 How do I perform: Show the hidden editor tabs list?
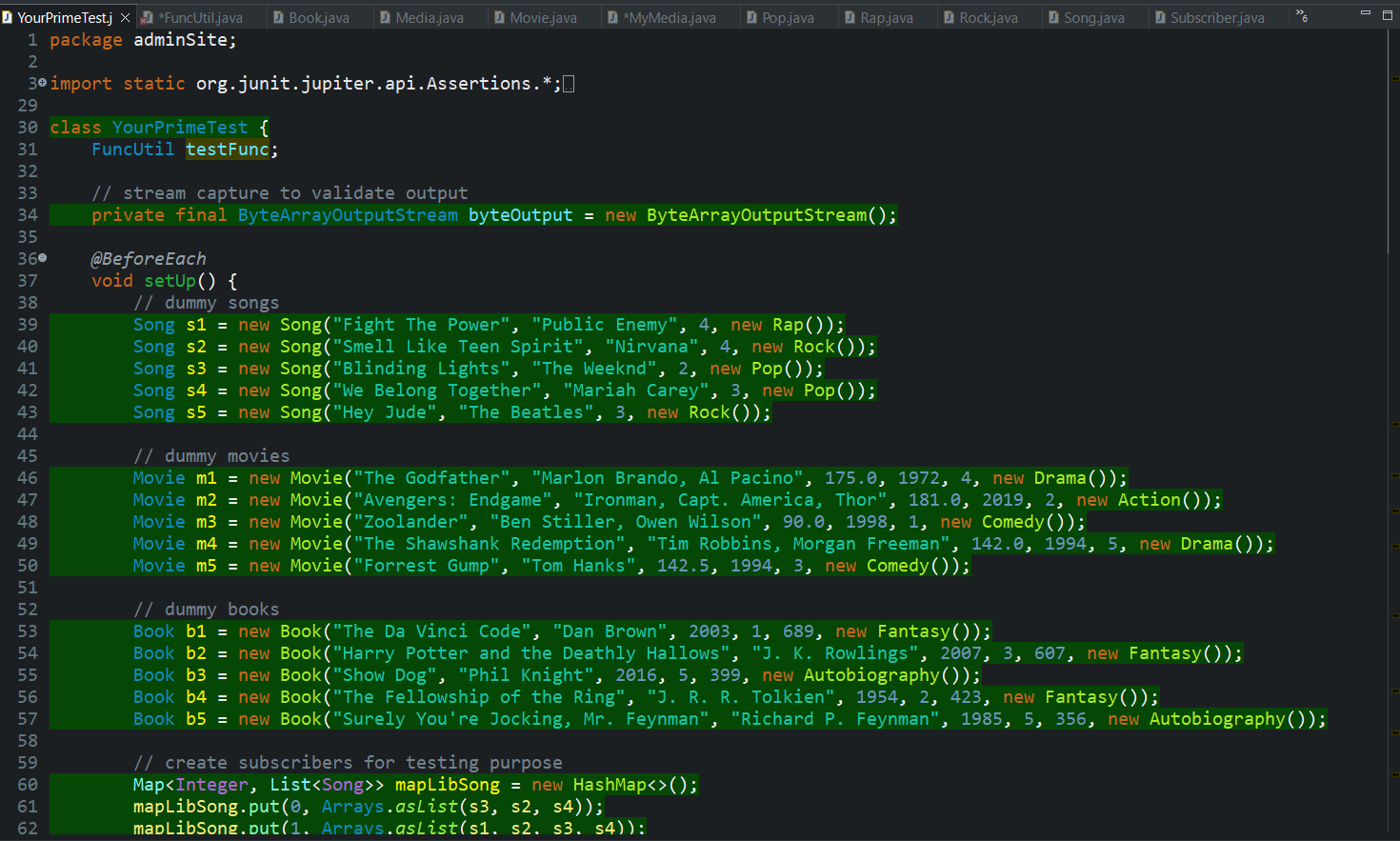point(1302,16)
